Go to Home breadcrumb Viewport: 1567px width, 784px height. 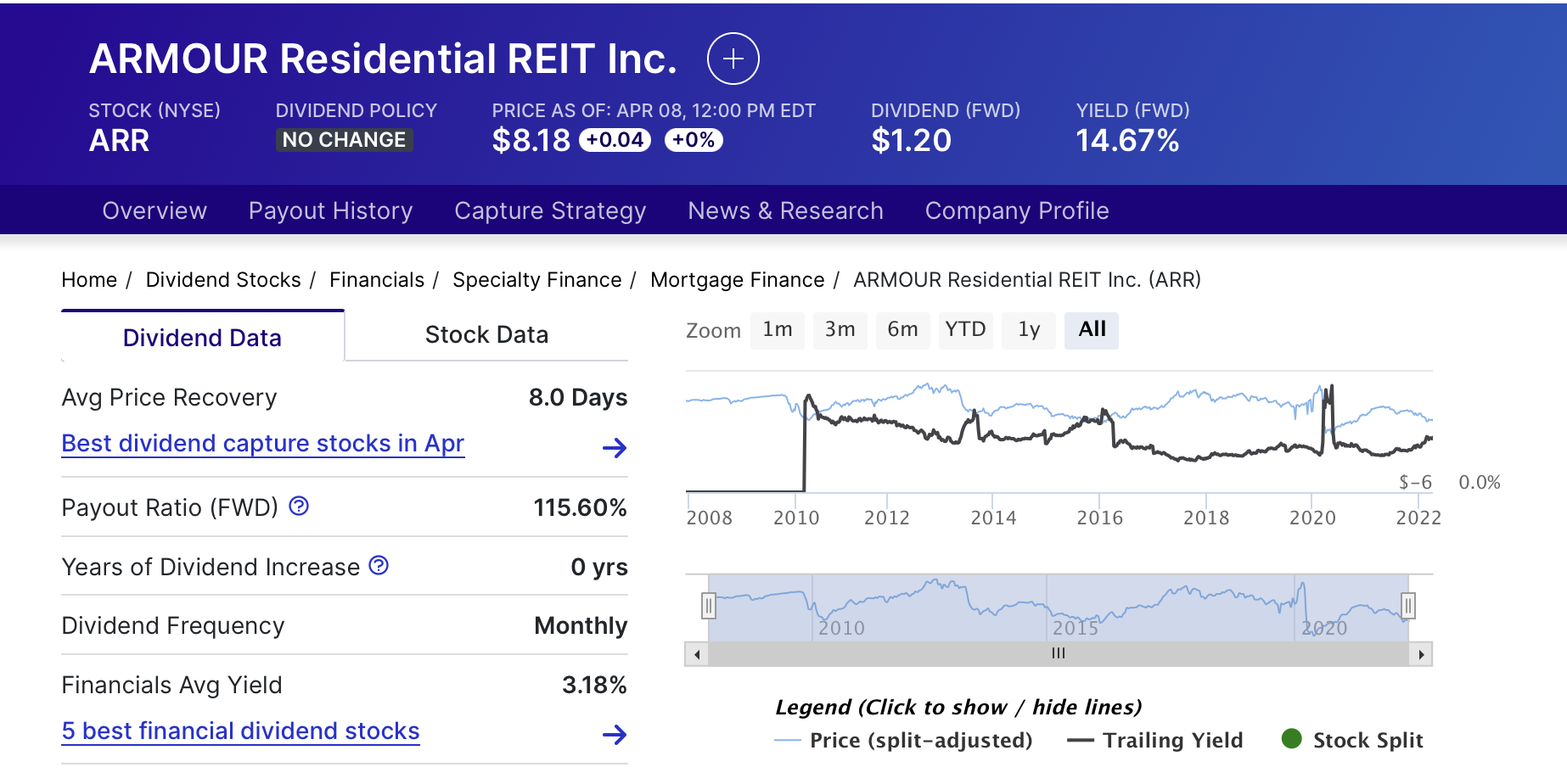point(89,280)
